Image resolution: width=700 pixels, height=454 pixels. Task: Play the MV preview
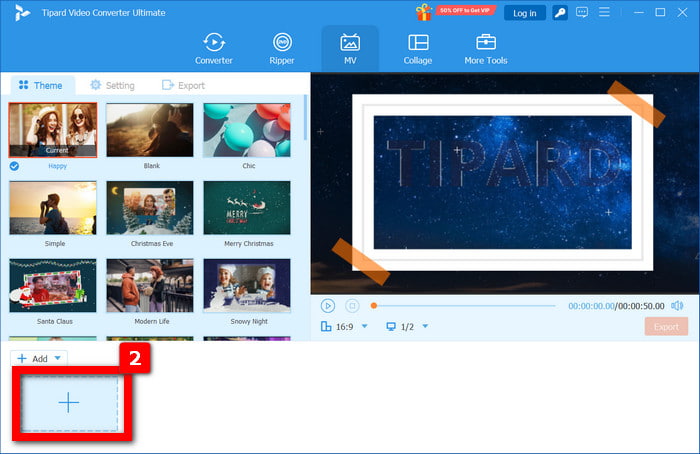click(328, 306)
